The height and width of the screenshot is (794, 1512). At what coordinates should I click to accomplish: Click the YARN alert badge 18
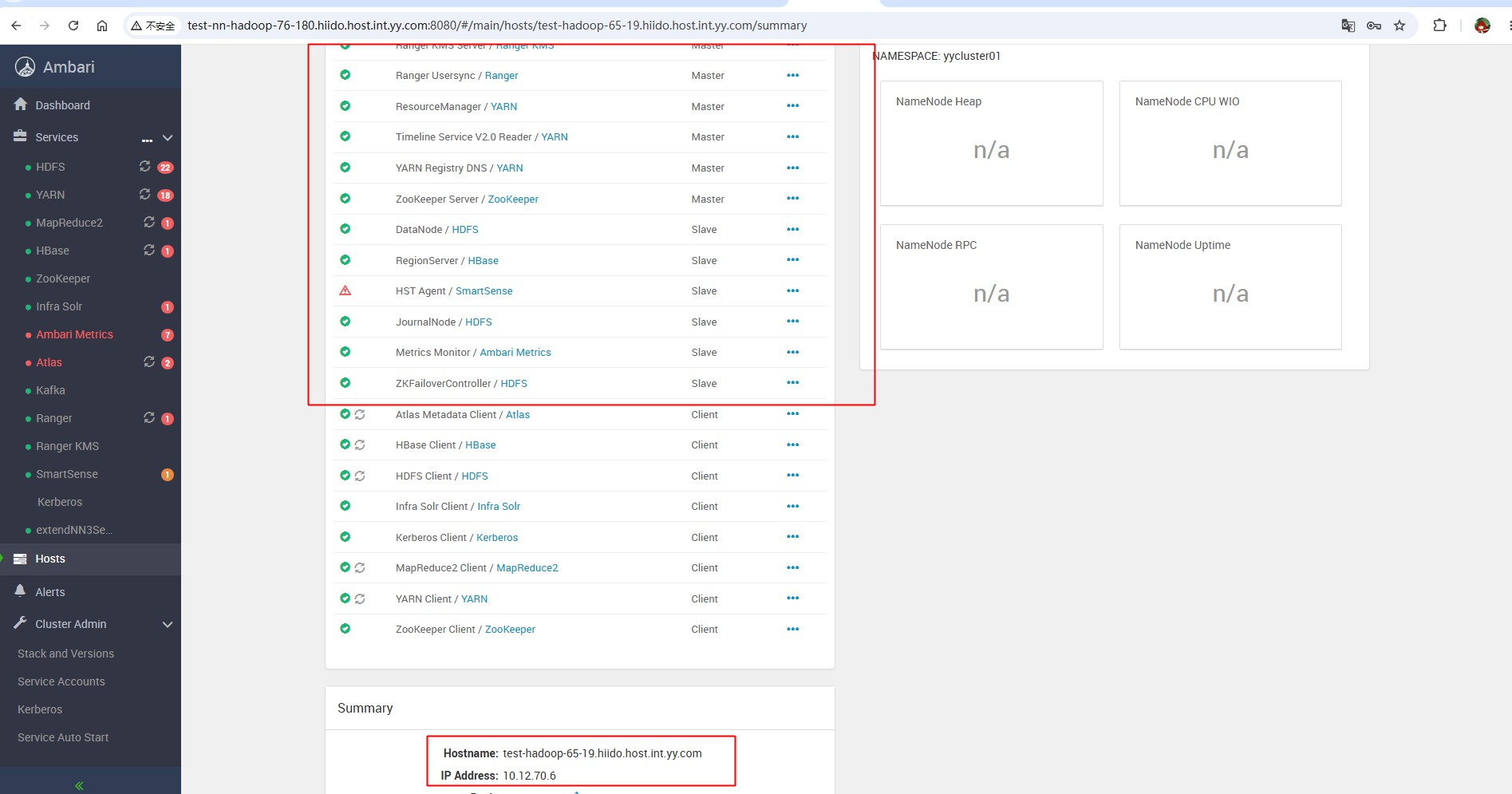165,196
